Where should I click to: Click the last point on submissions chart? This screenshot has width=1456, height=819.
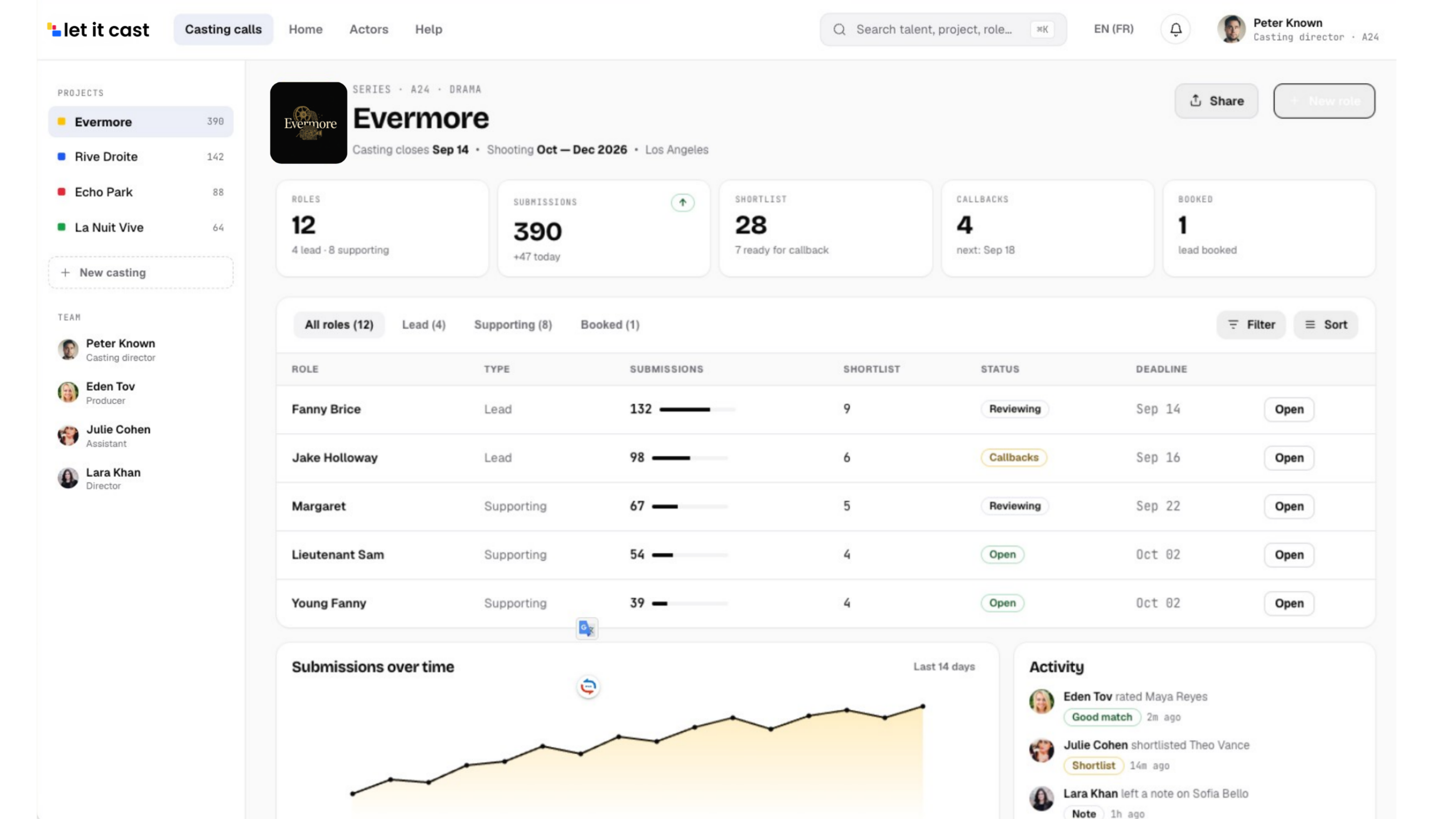tap(923, 706)
